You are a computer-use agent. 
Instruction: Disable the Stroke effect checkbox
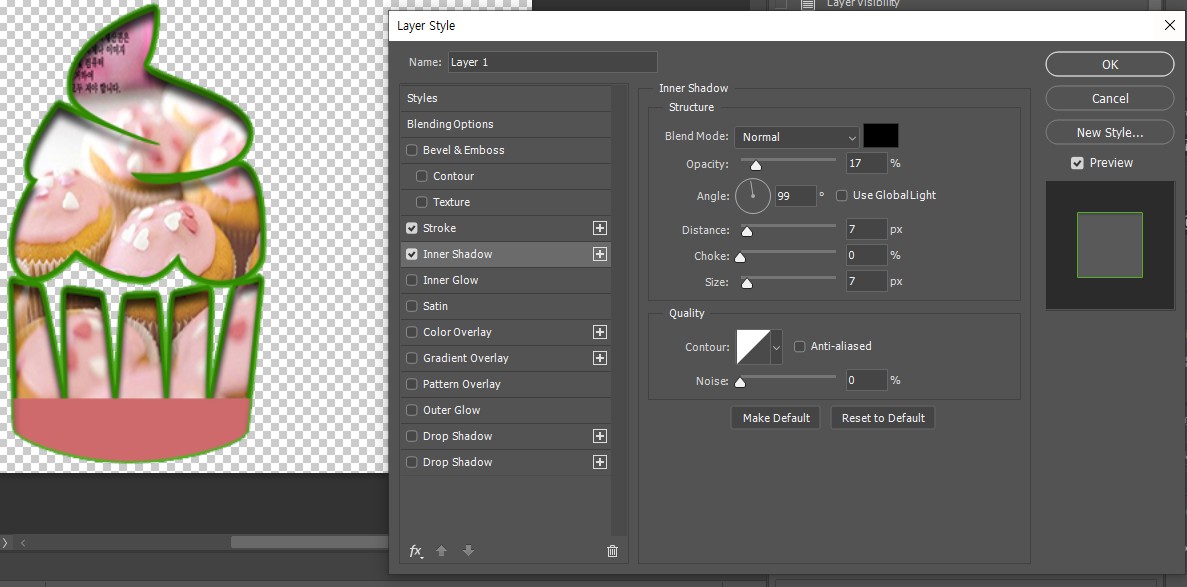coord(412,228)
